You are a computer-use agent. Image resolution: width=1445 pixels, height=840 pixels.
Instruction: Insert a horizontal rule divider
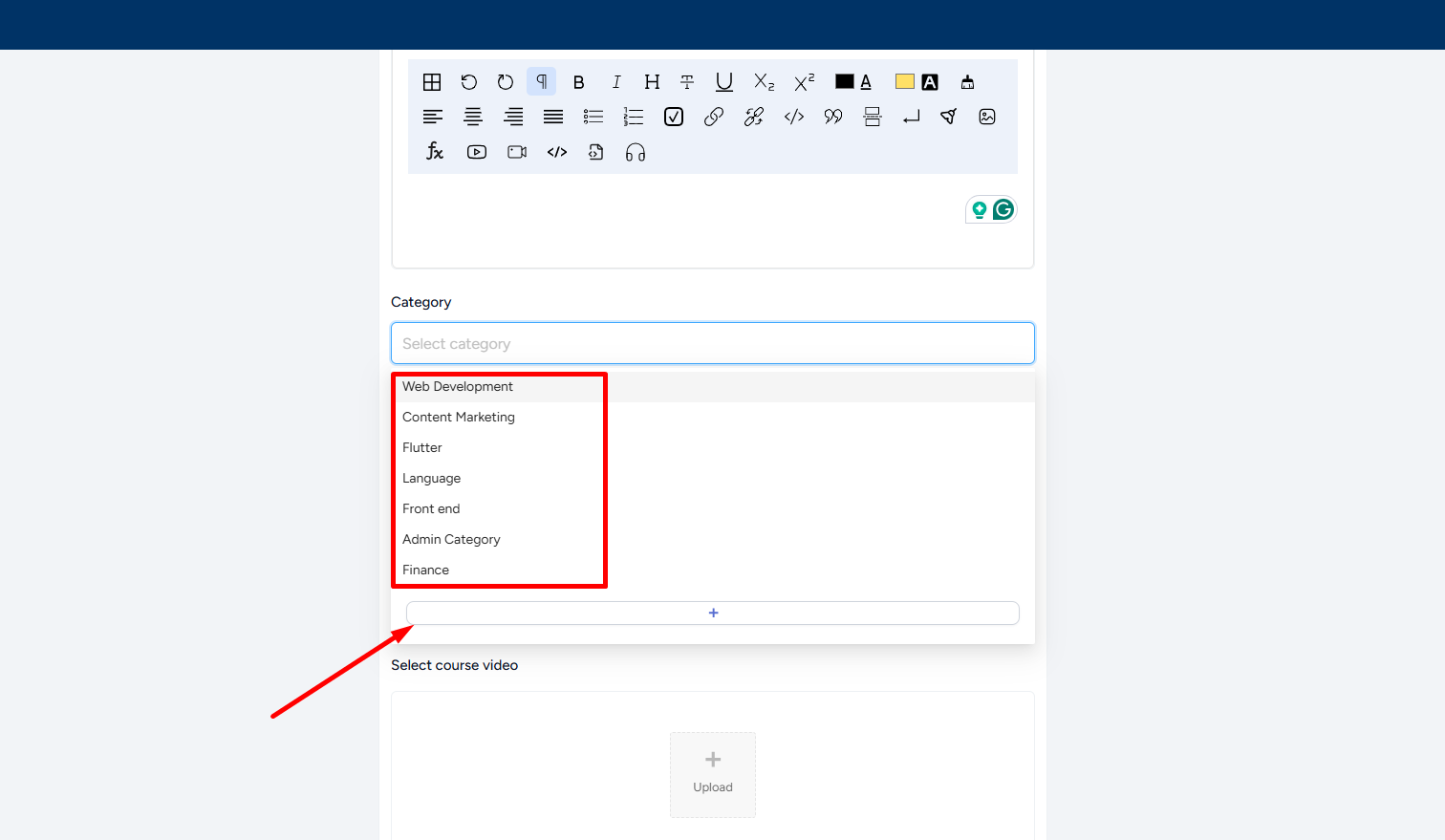pyautogui.click(x=873, y=117)
